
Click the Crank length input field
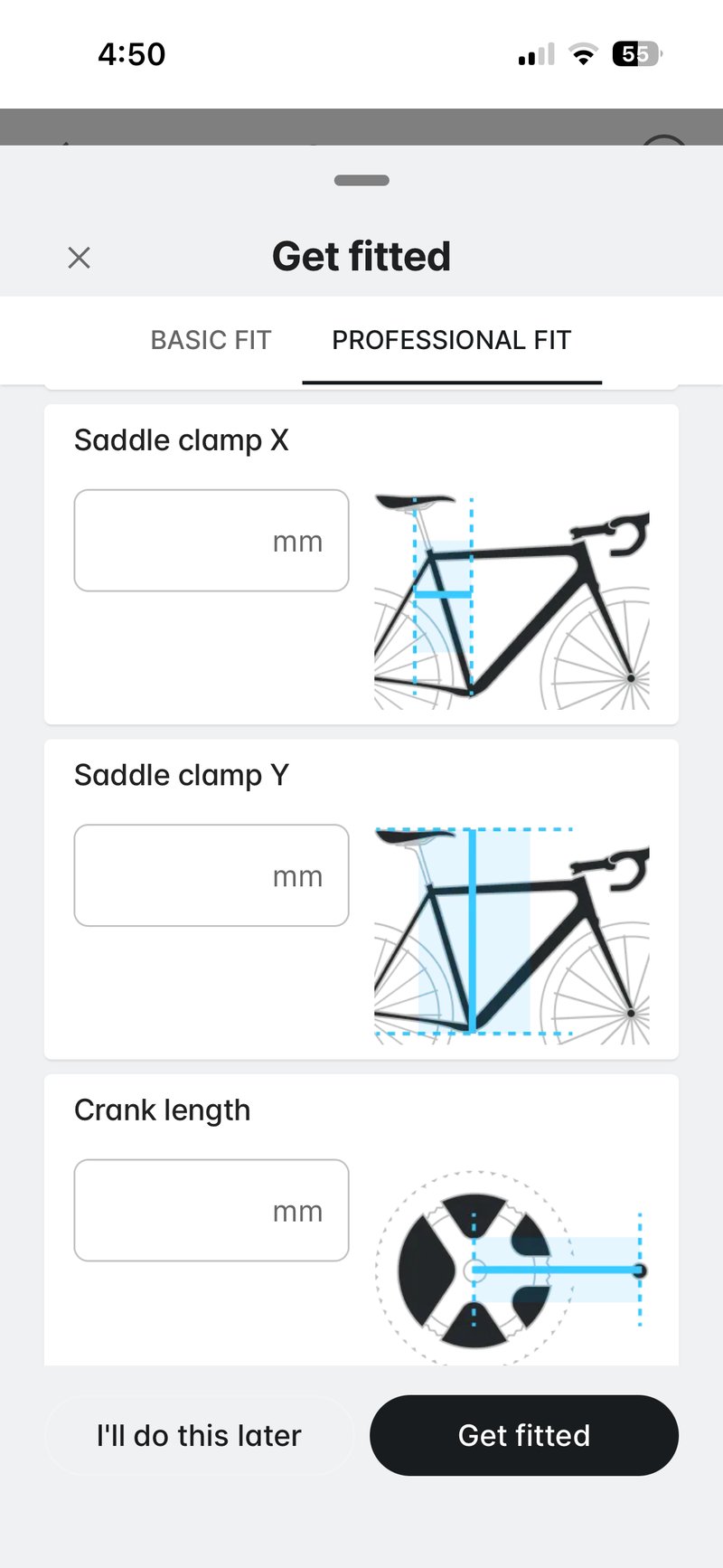coord(211,1210)
